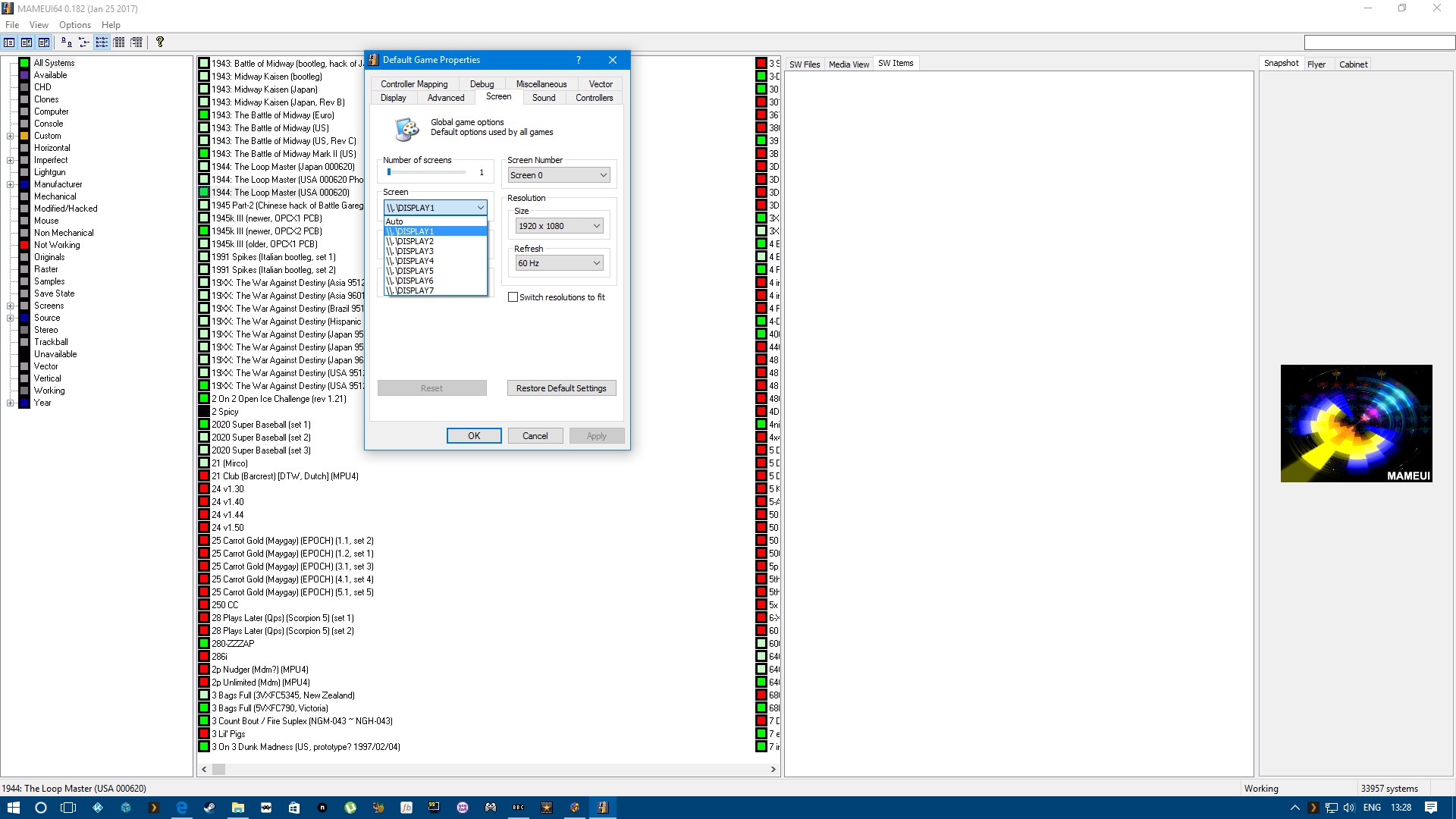This screenshot has height=819, width=1456.
Task: Click Cancel in Default Game Properties
Action: pos(535,436)
